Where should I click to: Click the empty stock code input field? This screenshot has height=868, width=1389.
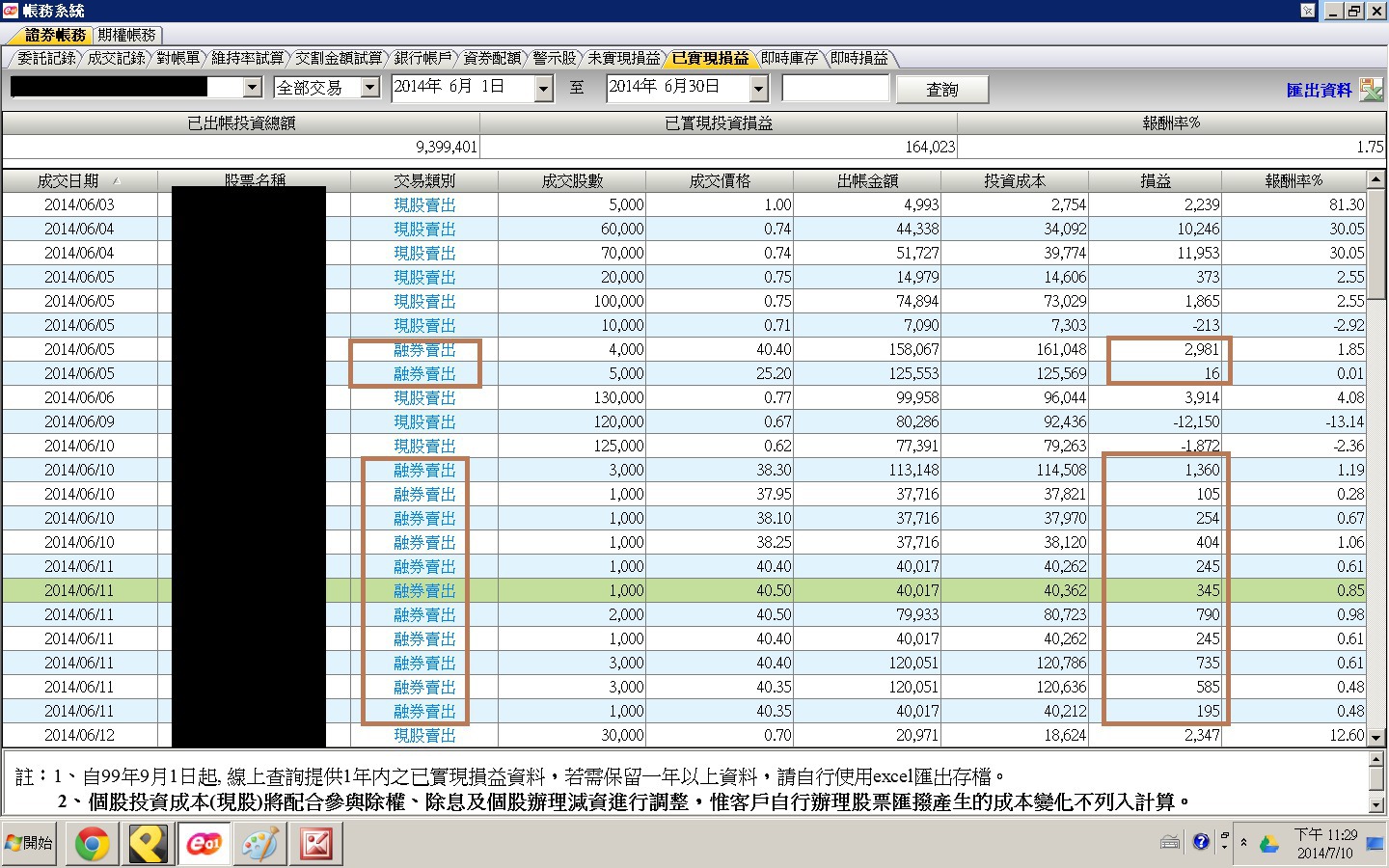(835, 88)
